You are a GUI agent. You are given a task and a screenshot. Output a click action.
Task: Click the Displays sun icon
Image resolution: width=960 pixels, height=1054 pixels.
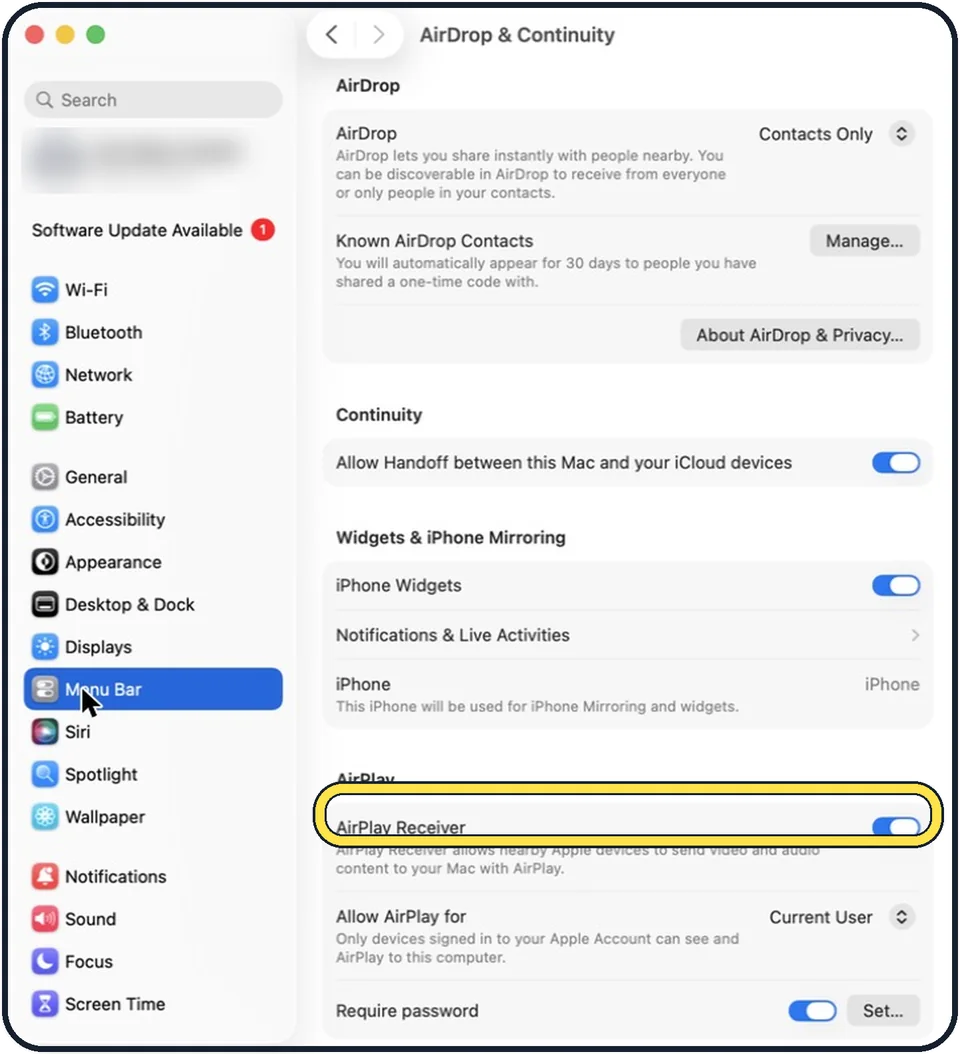[x=45, y=647]
